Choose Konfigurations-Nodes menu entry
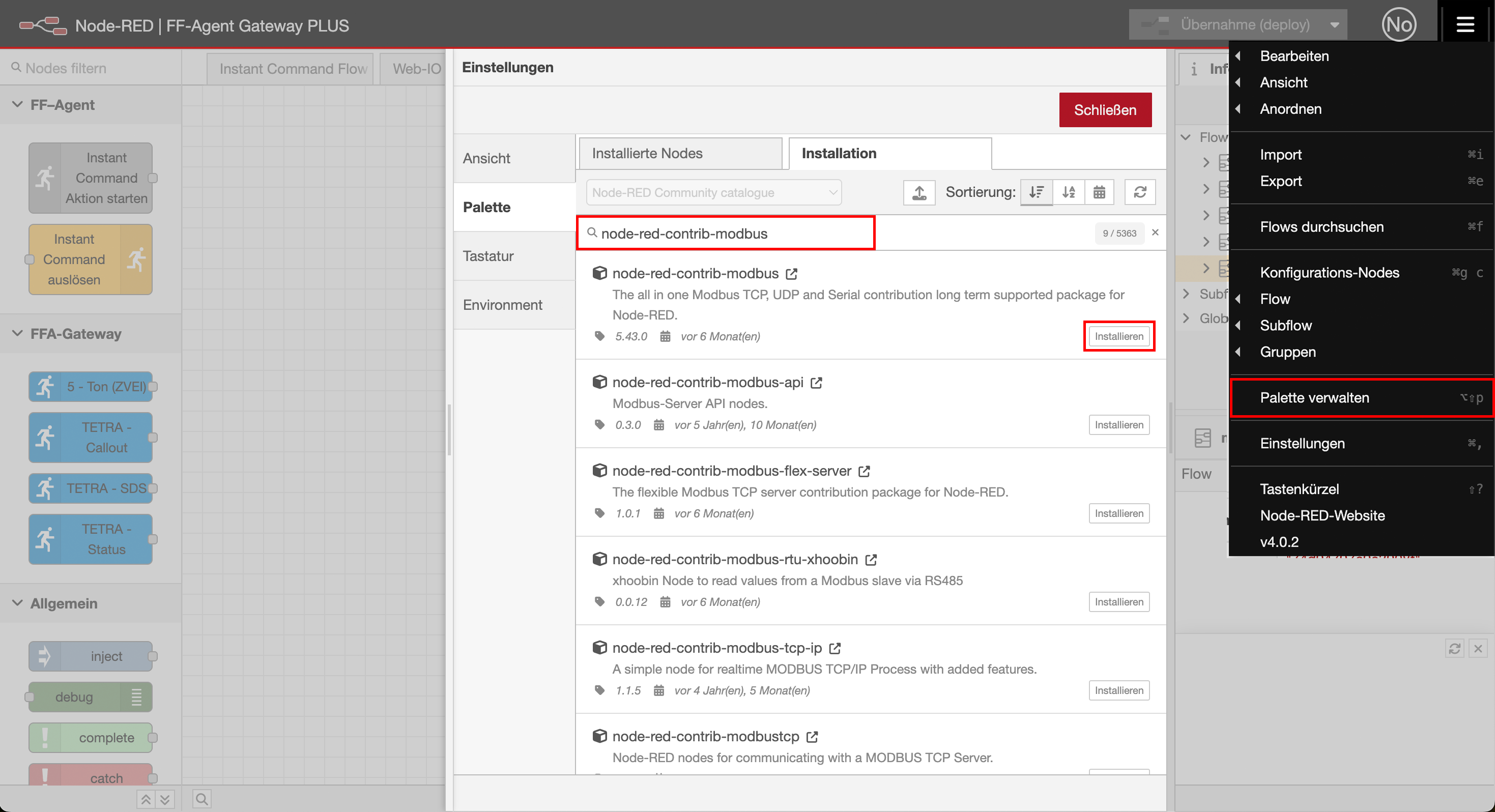 pyautogui.click(x=1362, y=272)
